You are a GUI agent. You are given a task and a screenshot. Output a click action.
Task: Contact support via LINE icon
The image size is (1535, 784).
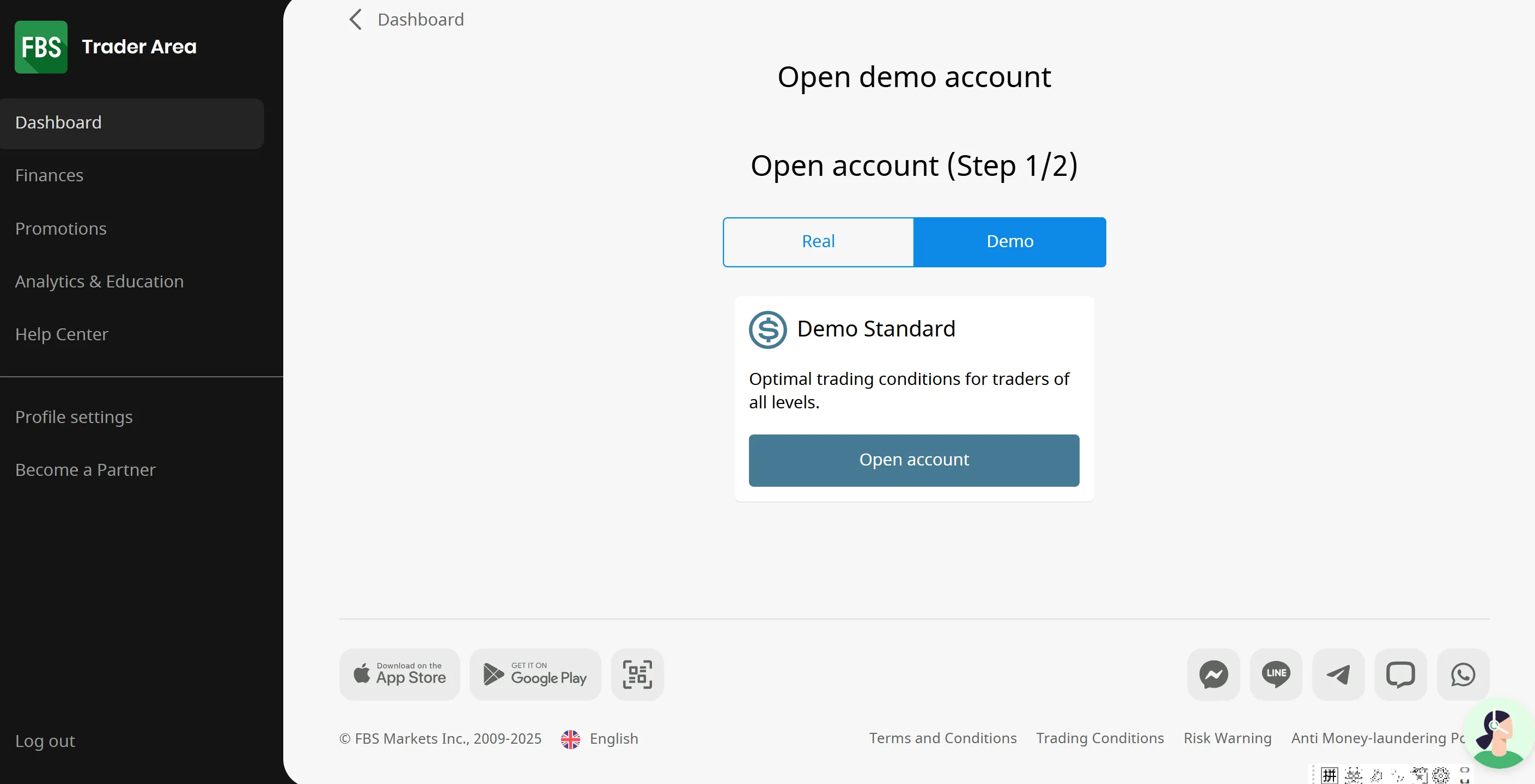click(1276, 675)
